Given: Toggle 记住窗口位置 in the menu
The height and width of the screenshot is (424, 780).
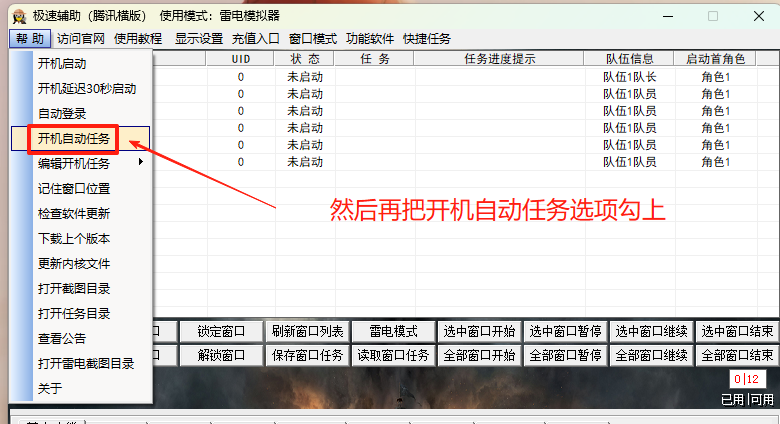Looking at the screenshot, I should tap(74, 188).
